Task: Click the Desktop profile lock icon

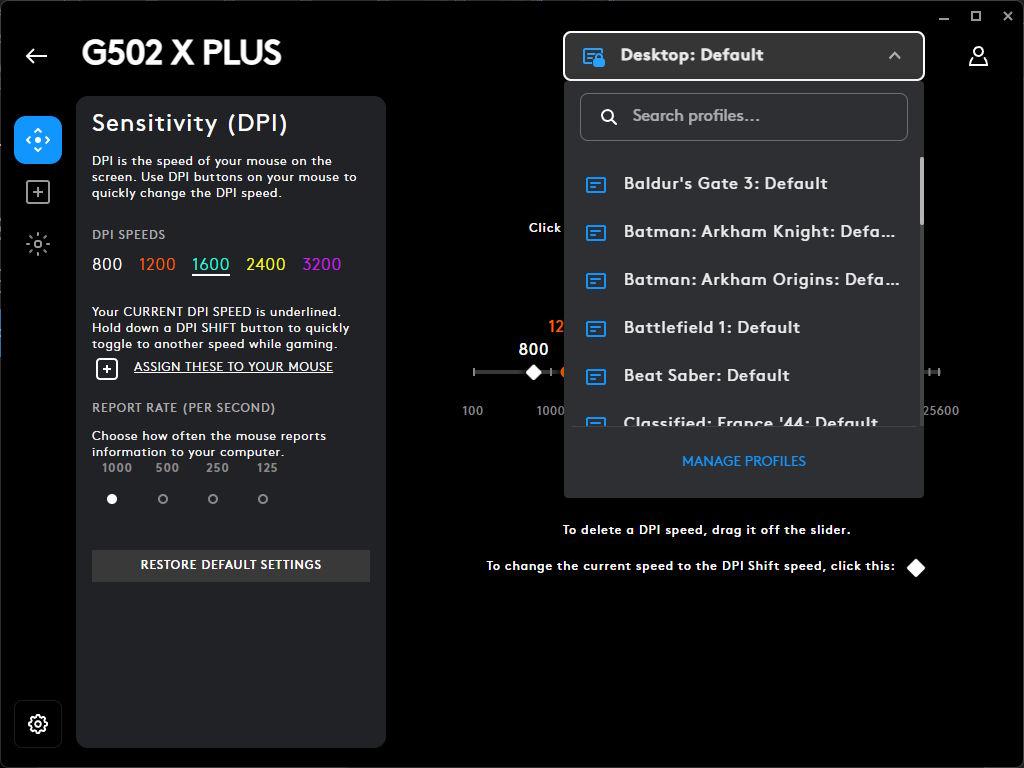Action: [594, 57]
